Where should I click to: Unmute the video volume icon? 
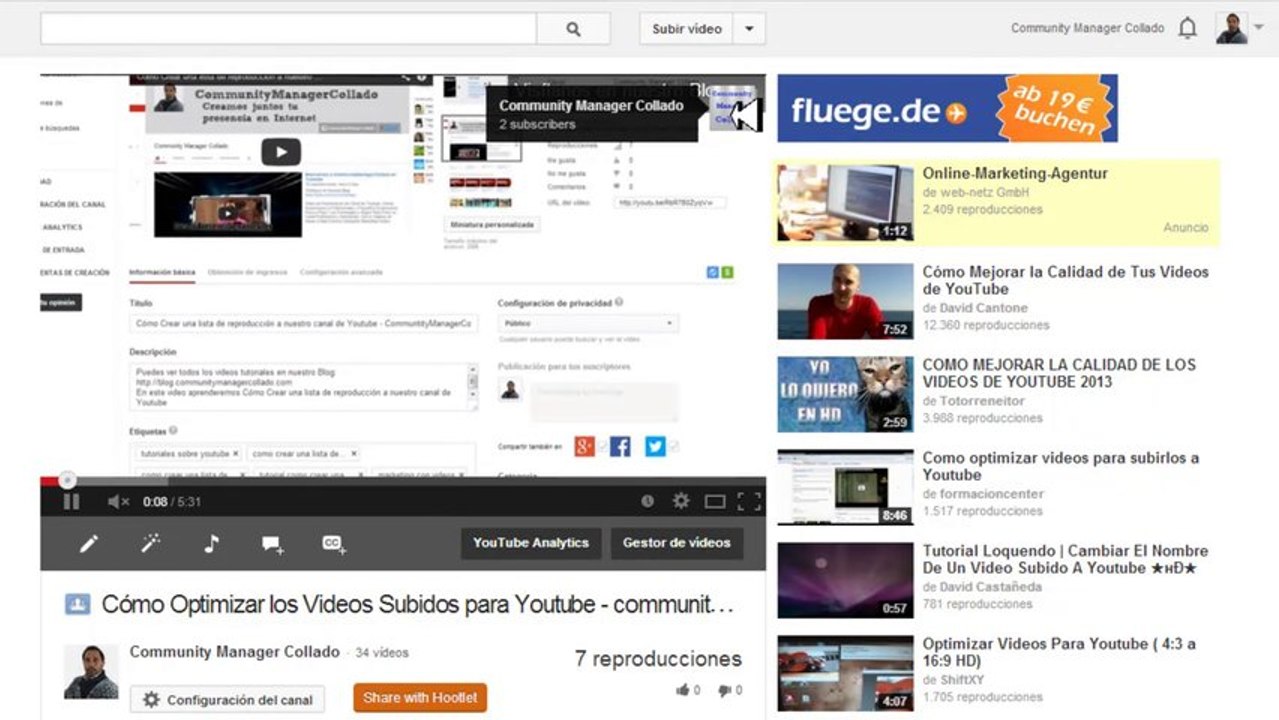pyautogui.click(x=118, y=501)
